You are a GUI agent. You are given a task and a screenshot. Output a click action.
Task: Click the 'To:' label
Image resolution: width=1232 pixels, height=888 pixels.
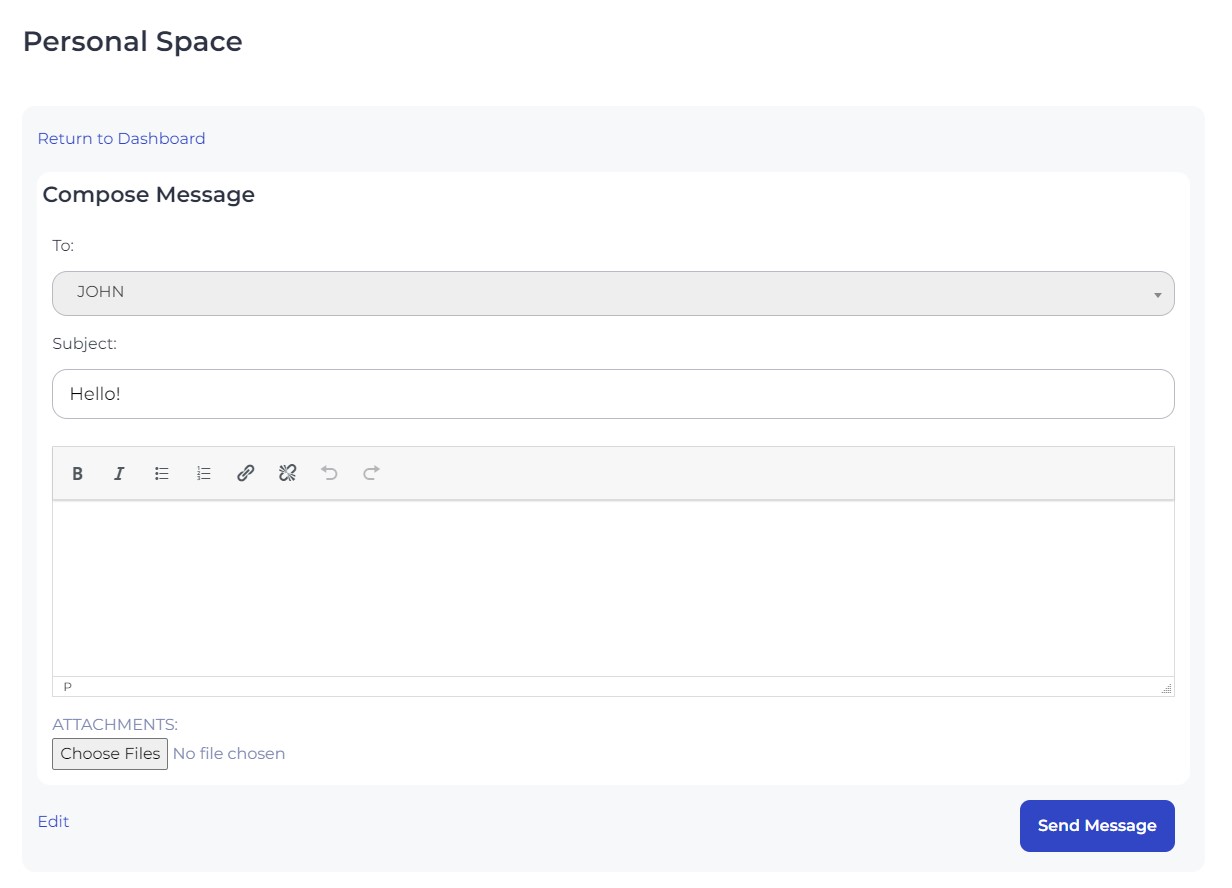[63, 246]
